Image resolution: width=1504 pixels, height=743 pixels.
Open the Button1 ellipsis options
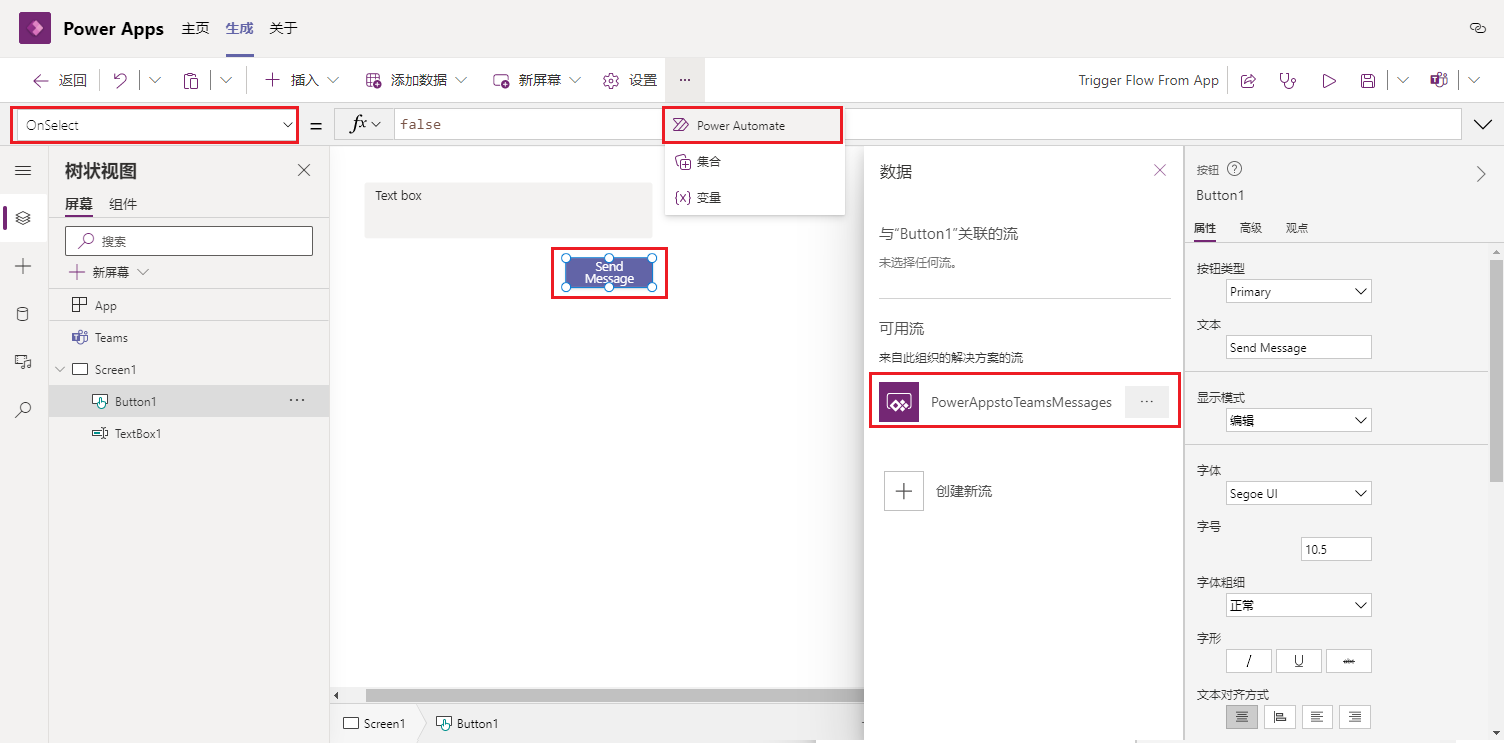pos(297,400)
